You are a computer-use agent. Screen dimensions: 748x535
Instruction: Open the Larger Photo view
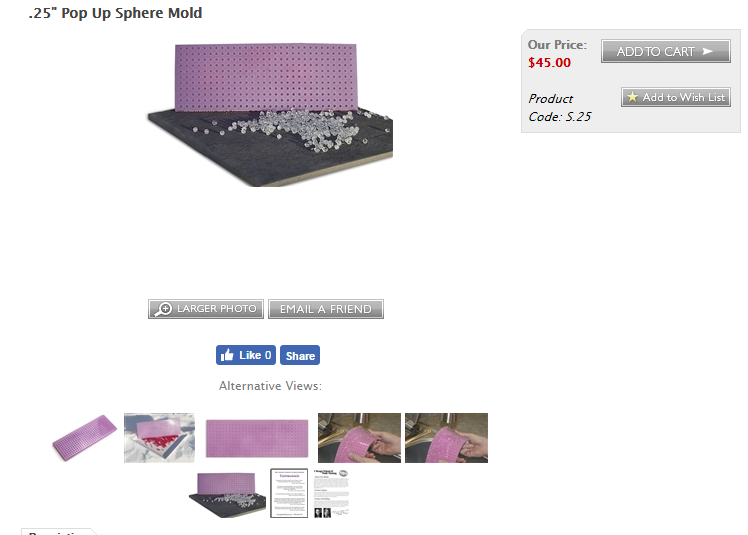[206, 309]
